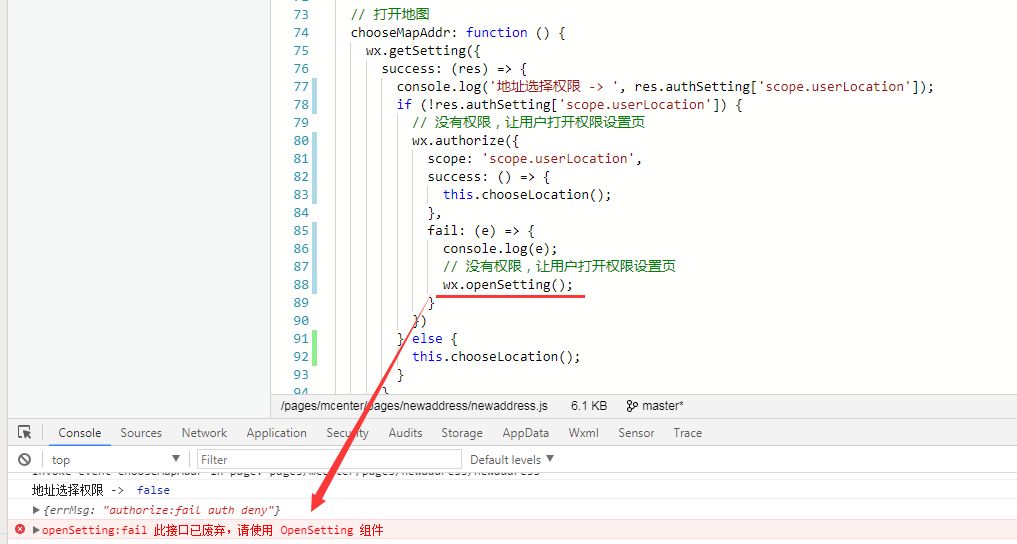Click the newaddress.js file path in status bar
This screenshot has width=1017, height=544.
pos(414,406)
